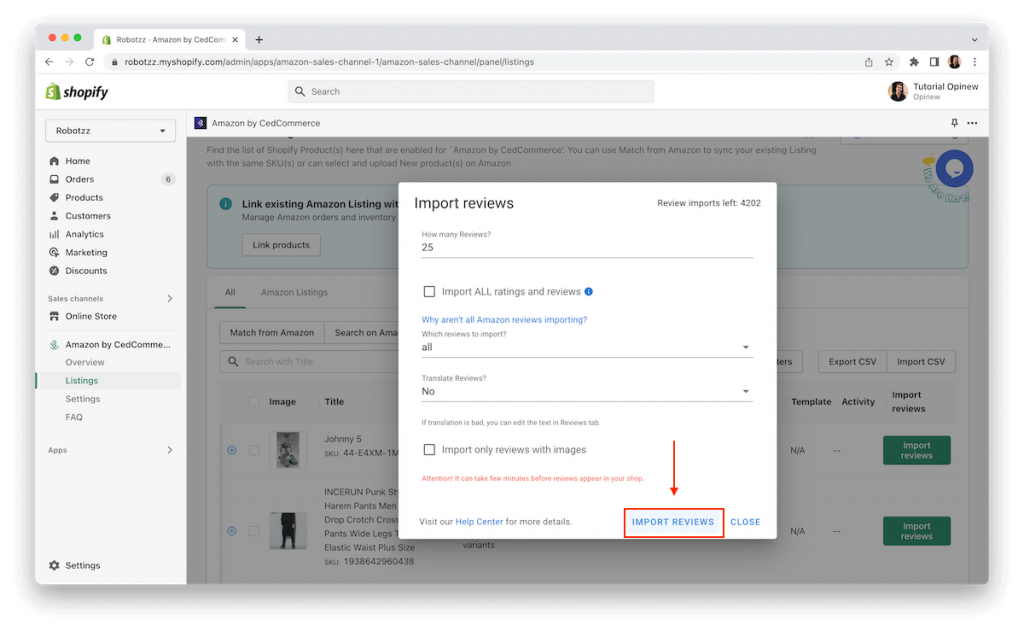1024x631 pixels.
Task: Open app three-dot more options
Action: tap(972, 123)
